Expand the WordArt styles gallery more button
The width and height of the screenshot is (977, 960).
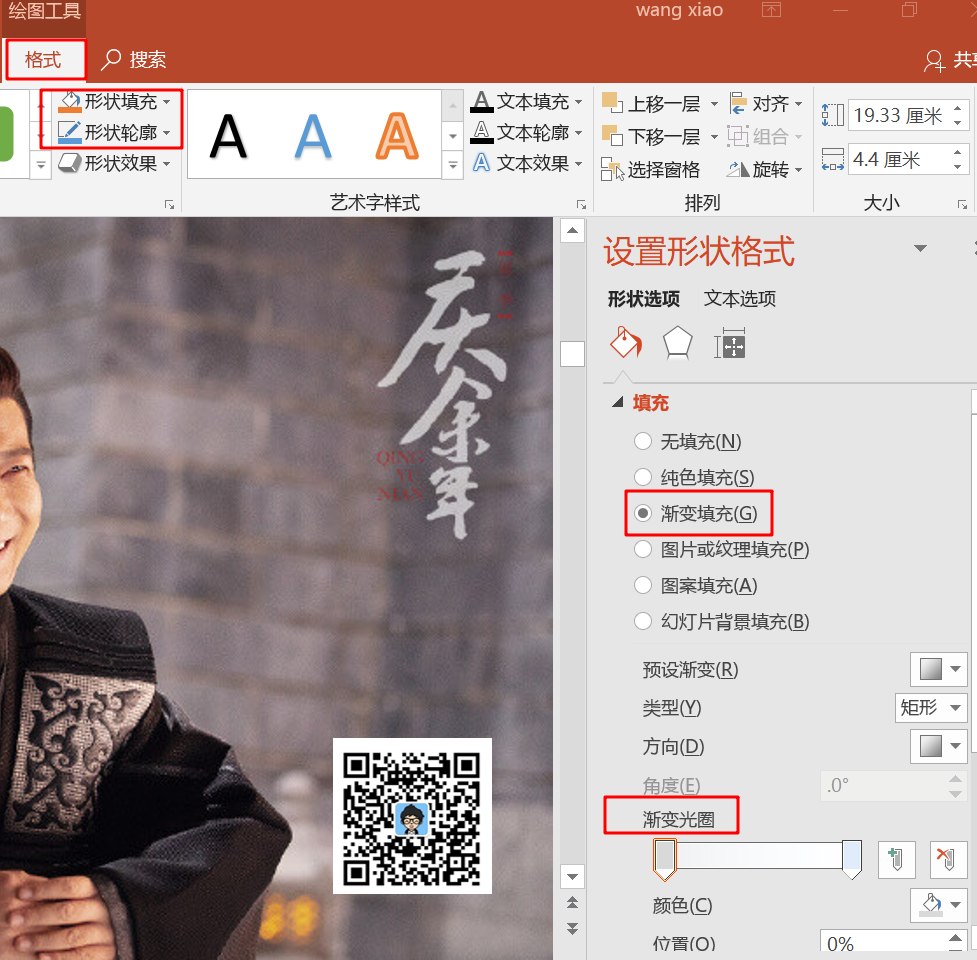tap(453, 166)
